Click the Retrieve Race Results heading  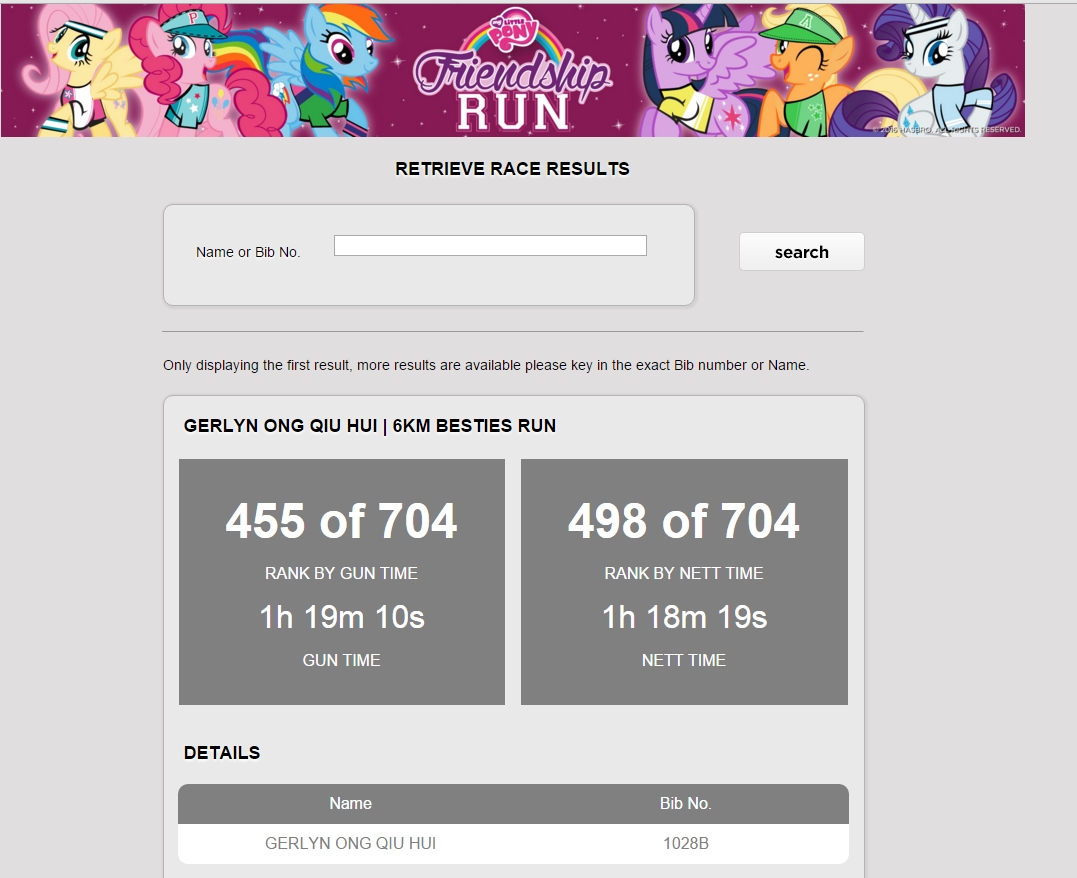click(x=512, y=168)
